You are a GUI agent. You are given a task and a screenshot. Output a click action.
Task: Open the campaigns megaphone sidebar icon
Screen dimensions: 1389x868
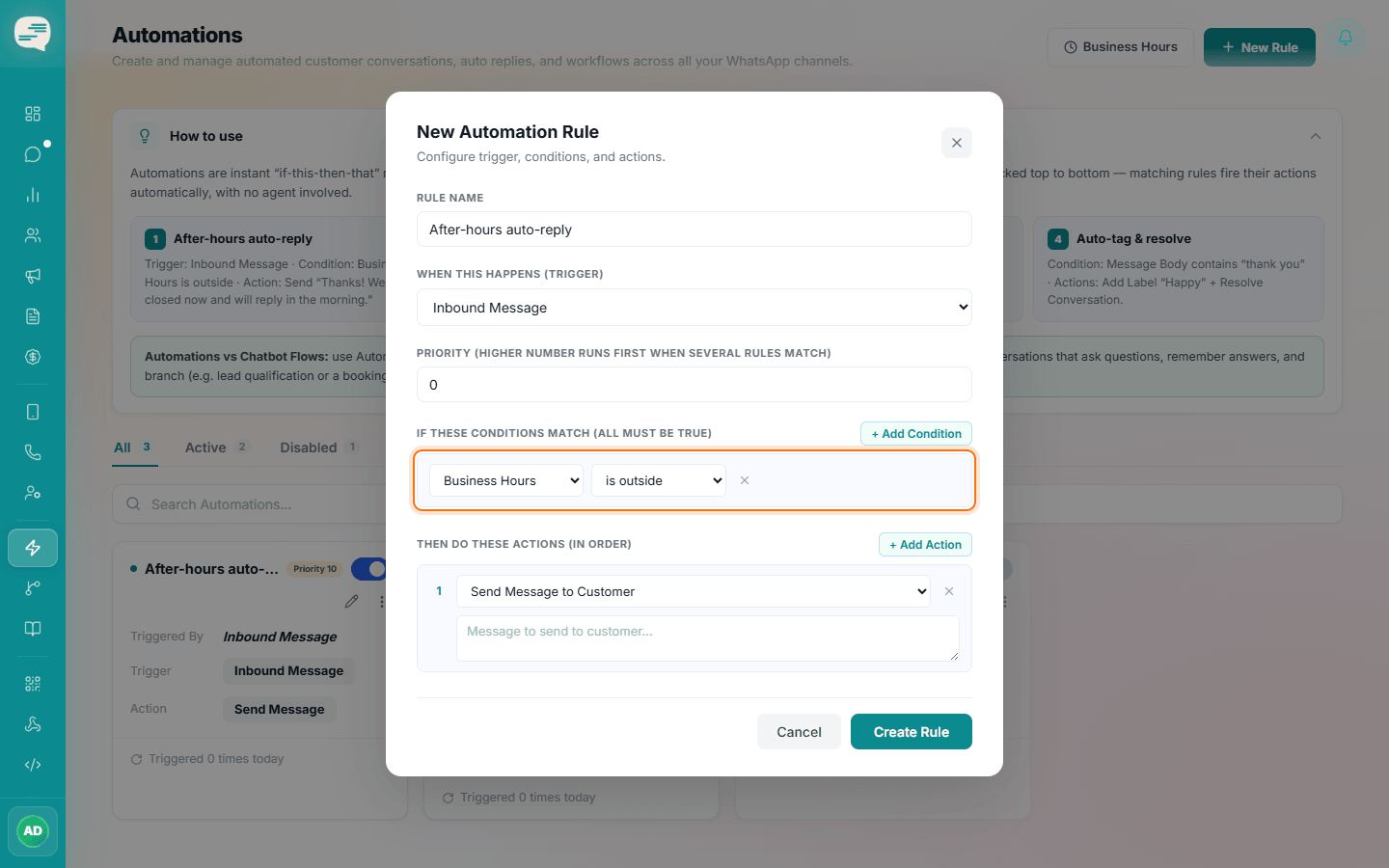click(x=33, y=276)
